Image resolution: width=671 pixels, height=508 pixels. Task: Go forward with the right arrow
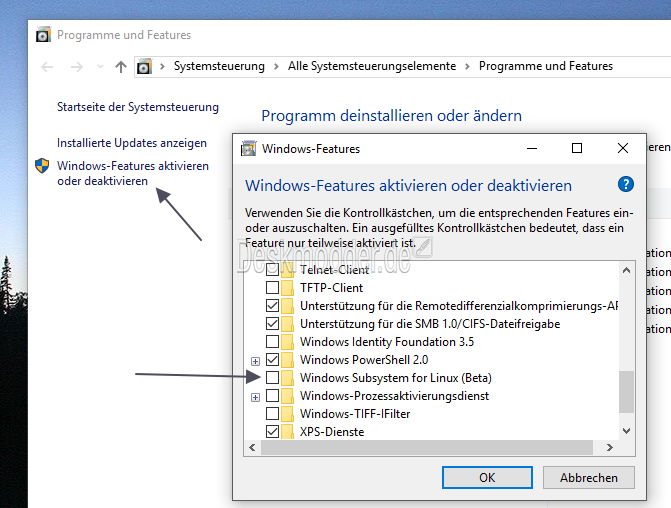pyautogui.click(x=77, y=67)
